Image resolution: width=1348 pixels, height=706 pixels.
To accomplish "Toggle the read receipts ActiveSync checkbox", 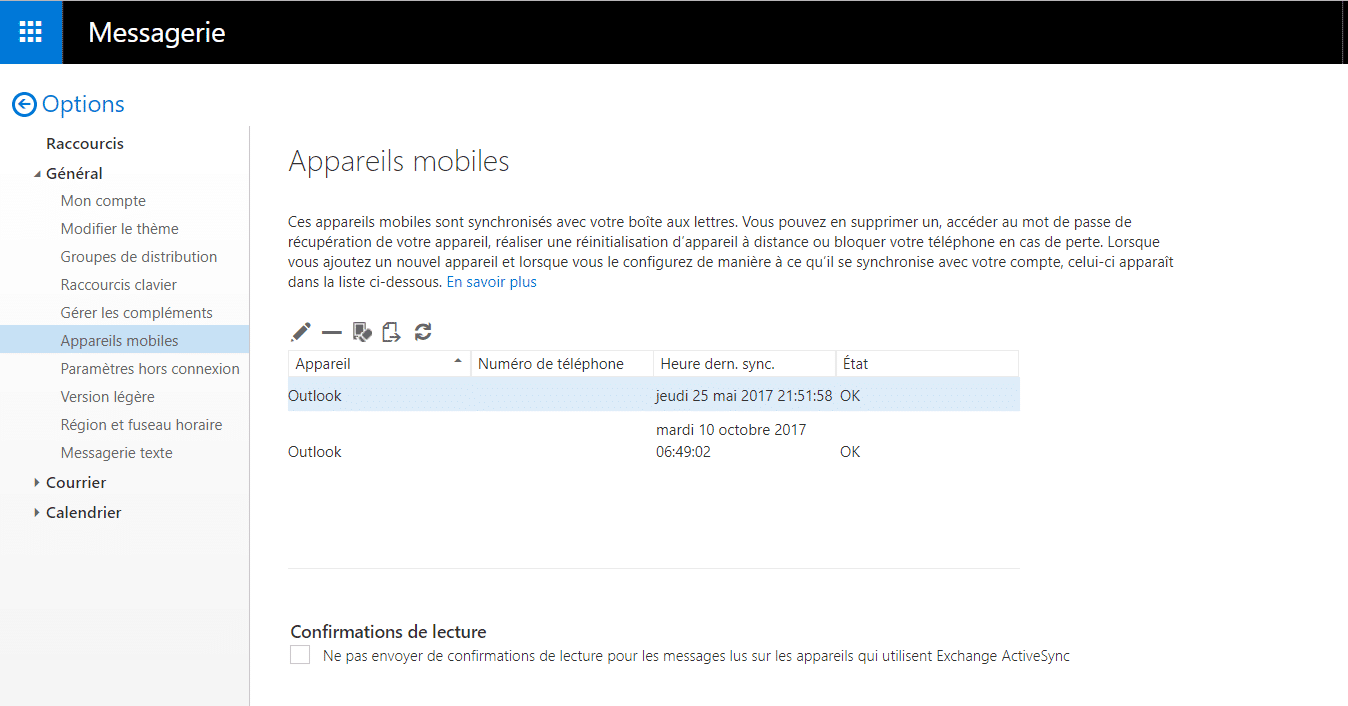I will coord(300,655).
